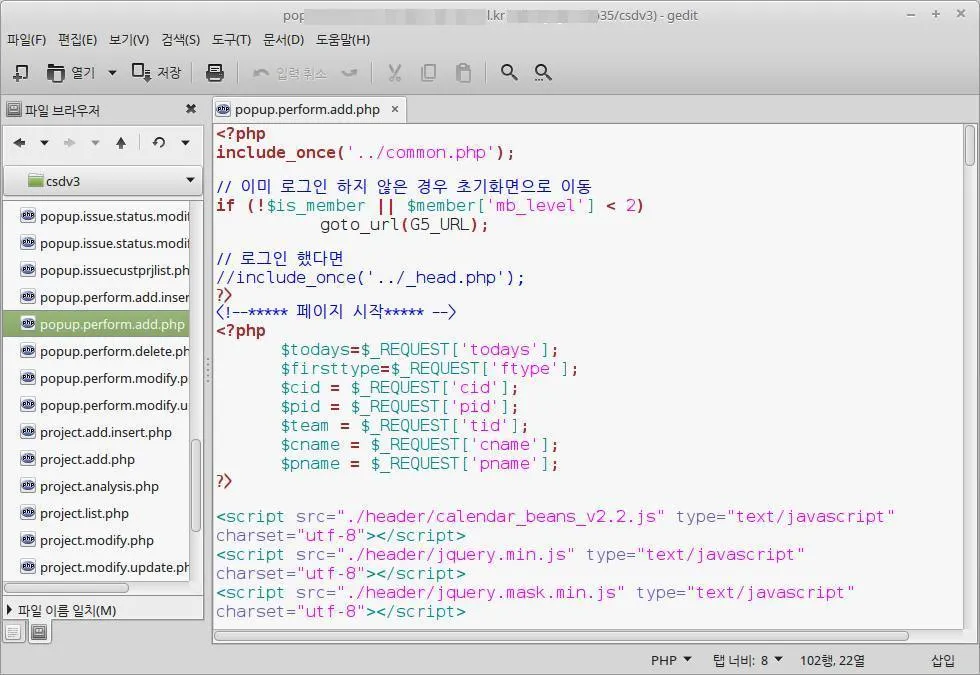The image size is (980, 675).
Task: Select the Cut (scissors) icon
Action: [x=394, y=72]
